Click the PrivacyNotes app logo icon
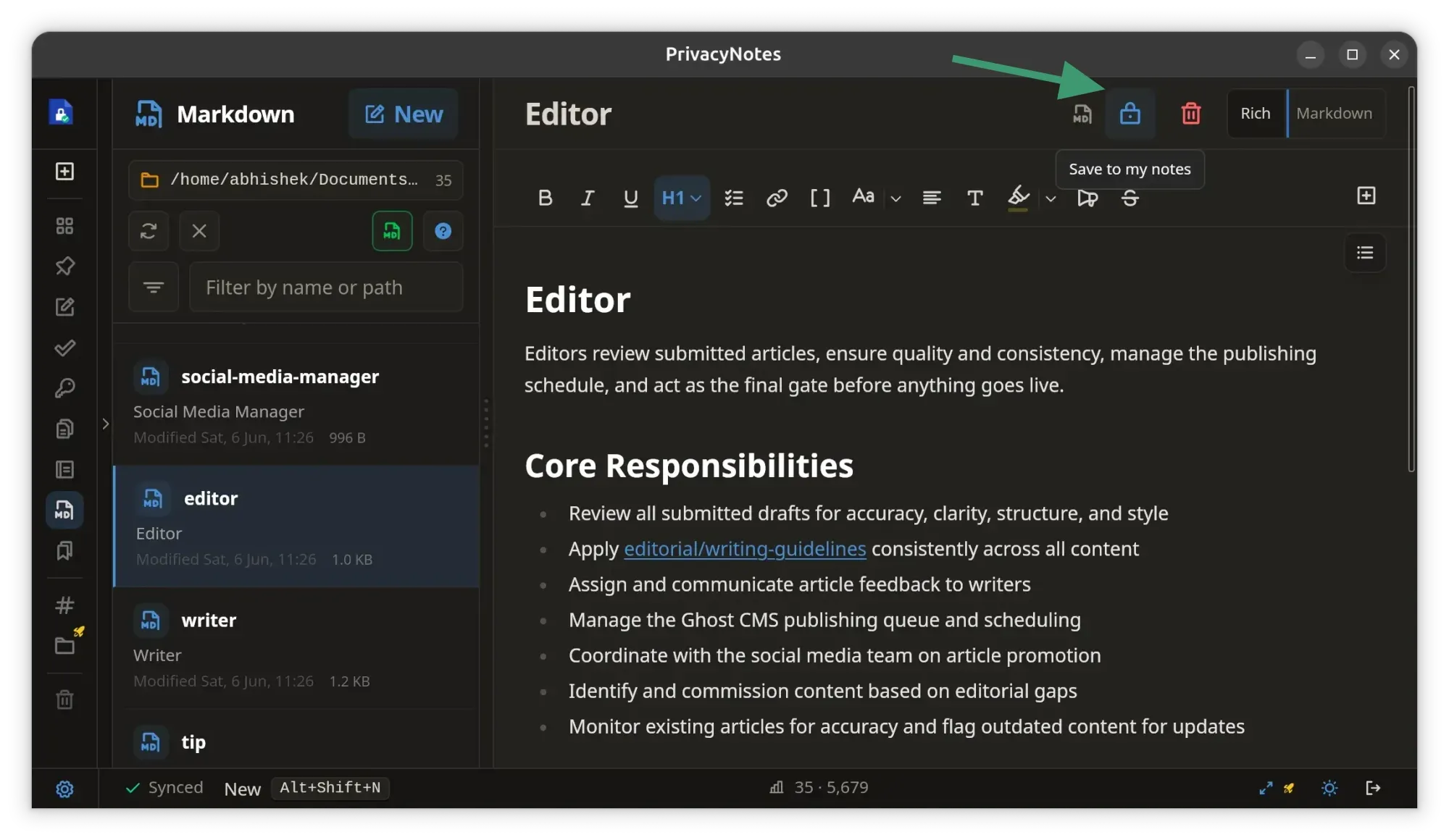This screenshot has height=840, width=1449. 62,113
